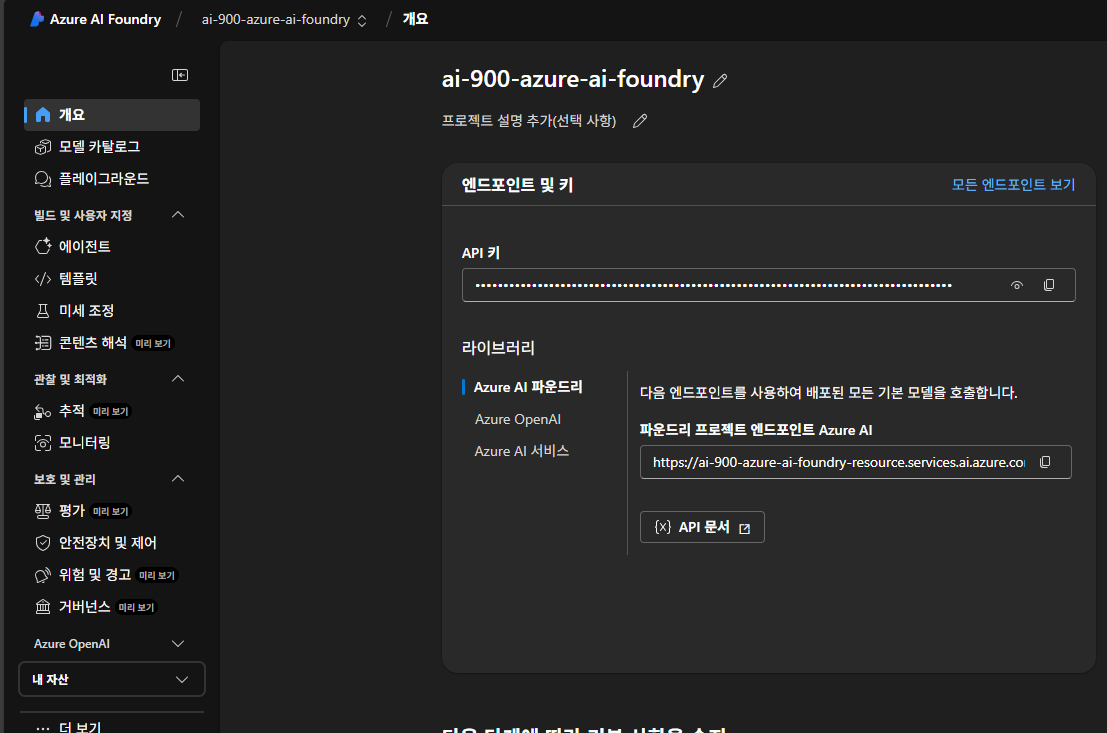
Task: Click the 모니터링 camera icon
Action: pos(43,443)
